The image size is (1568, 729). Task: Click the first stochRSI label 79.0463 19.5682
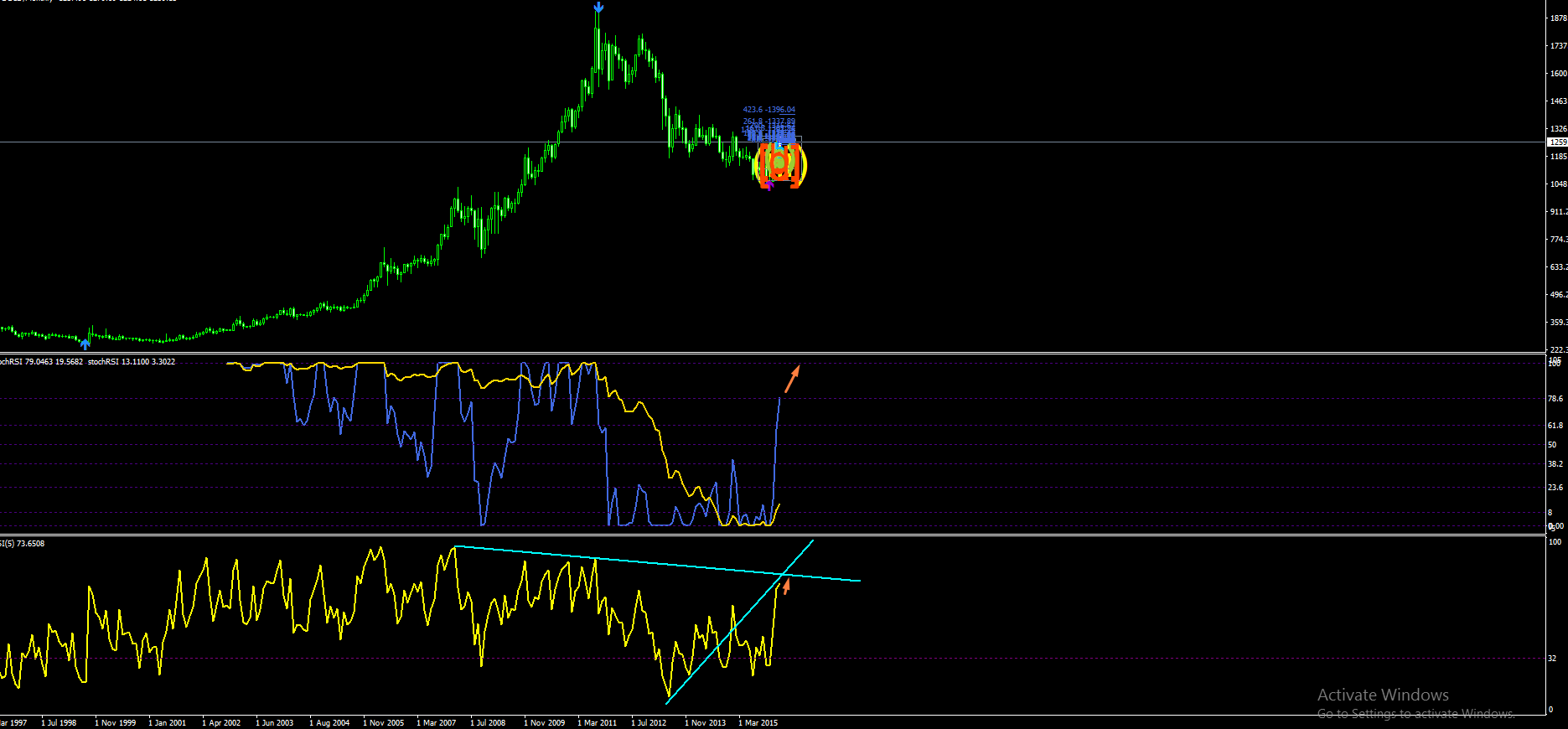point(42,362)
